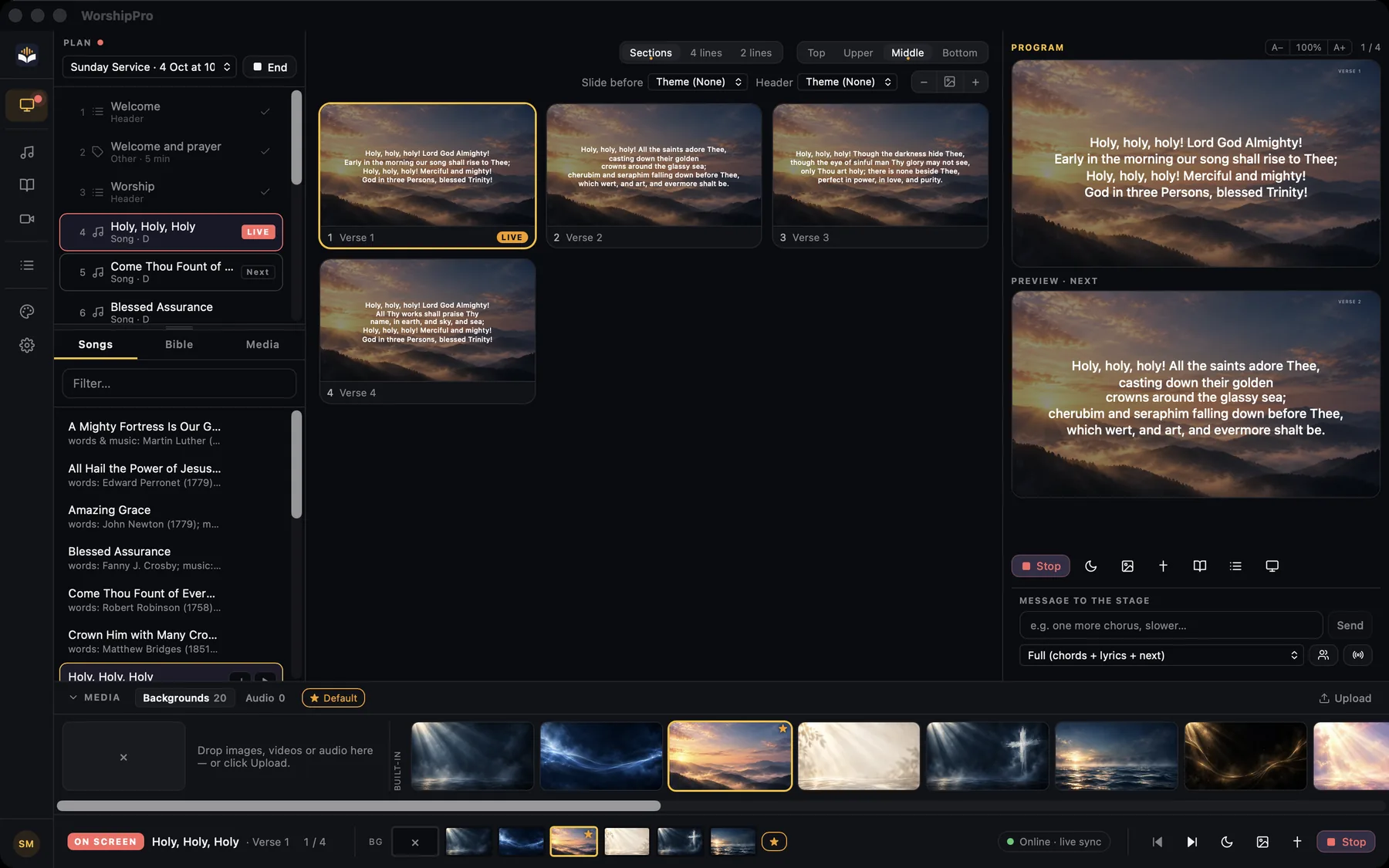Image resolution: width=1389 pixels, height=868 pixels.
Task: Click the image icon beside program moon icon
Action: [1127, 566]
